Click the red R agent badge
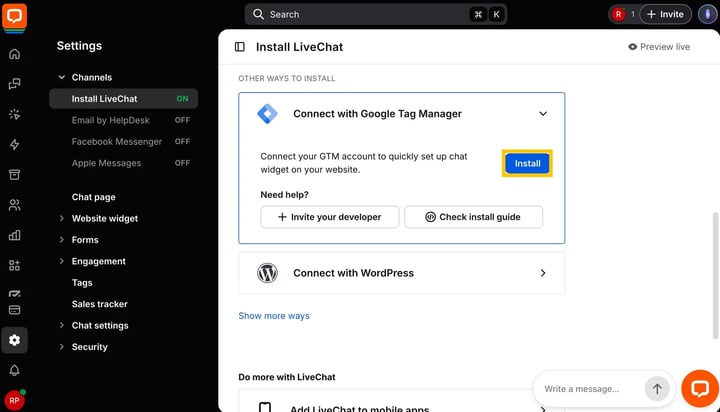Screen dimensions: 720x412 pyautogui.click(x=619, y=14)
